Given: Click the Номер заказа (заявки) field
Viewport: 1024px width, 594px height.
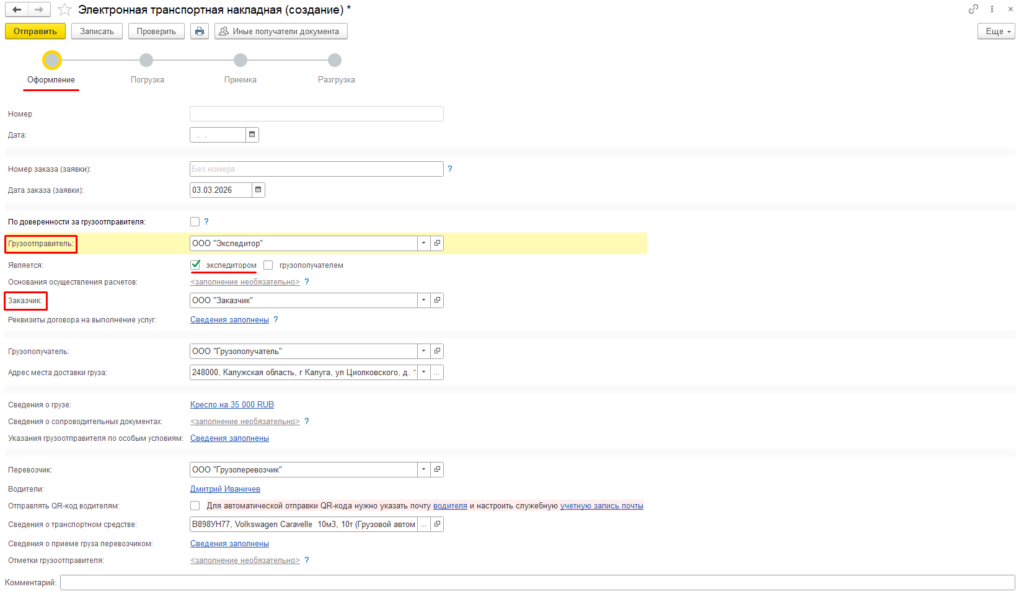Looking at the screenshot, I should (x=317, y=169).
